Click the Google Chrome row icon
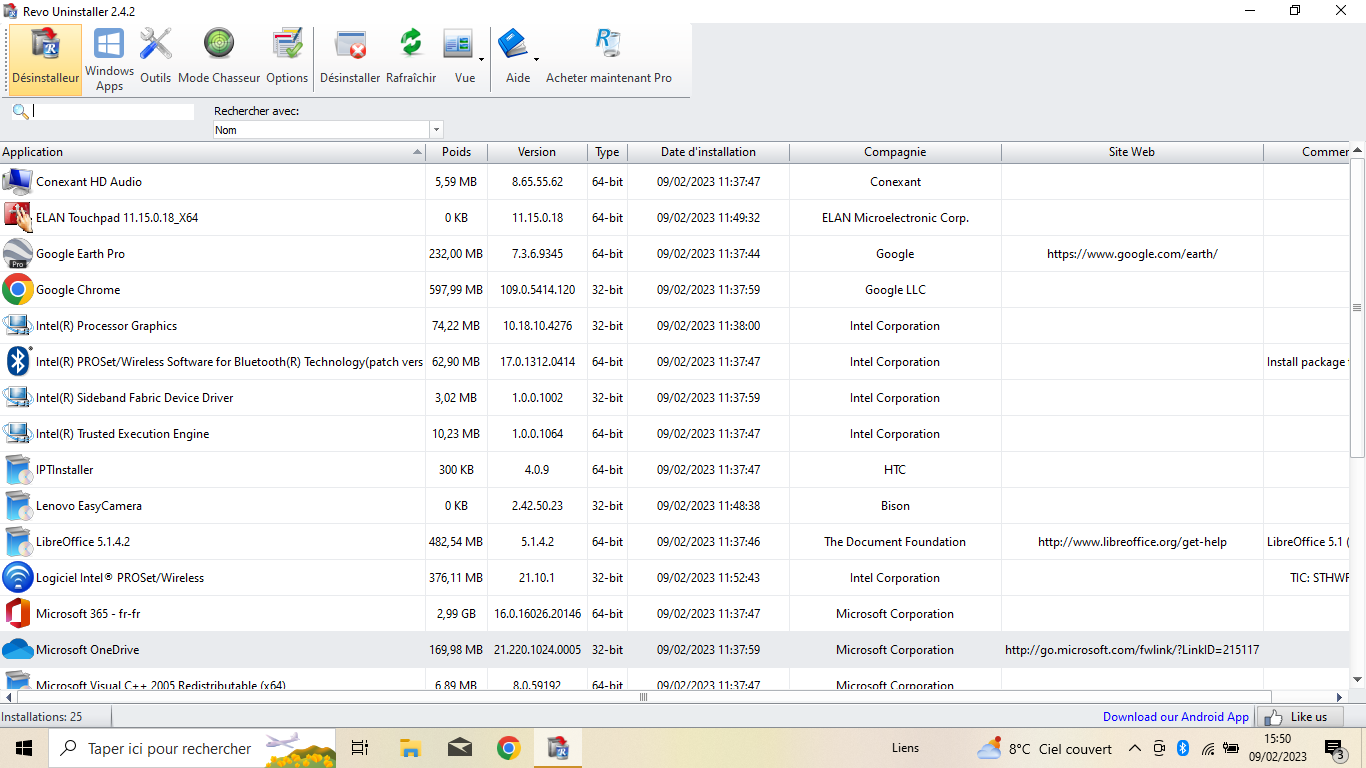1366x768 pixels. [x=17, y=290]
